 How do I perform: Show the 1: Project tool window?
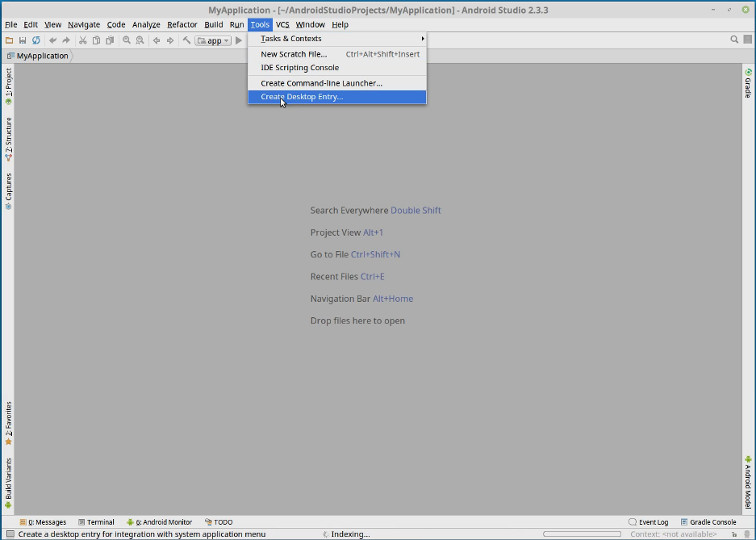[8, 86]
